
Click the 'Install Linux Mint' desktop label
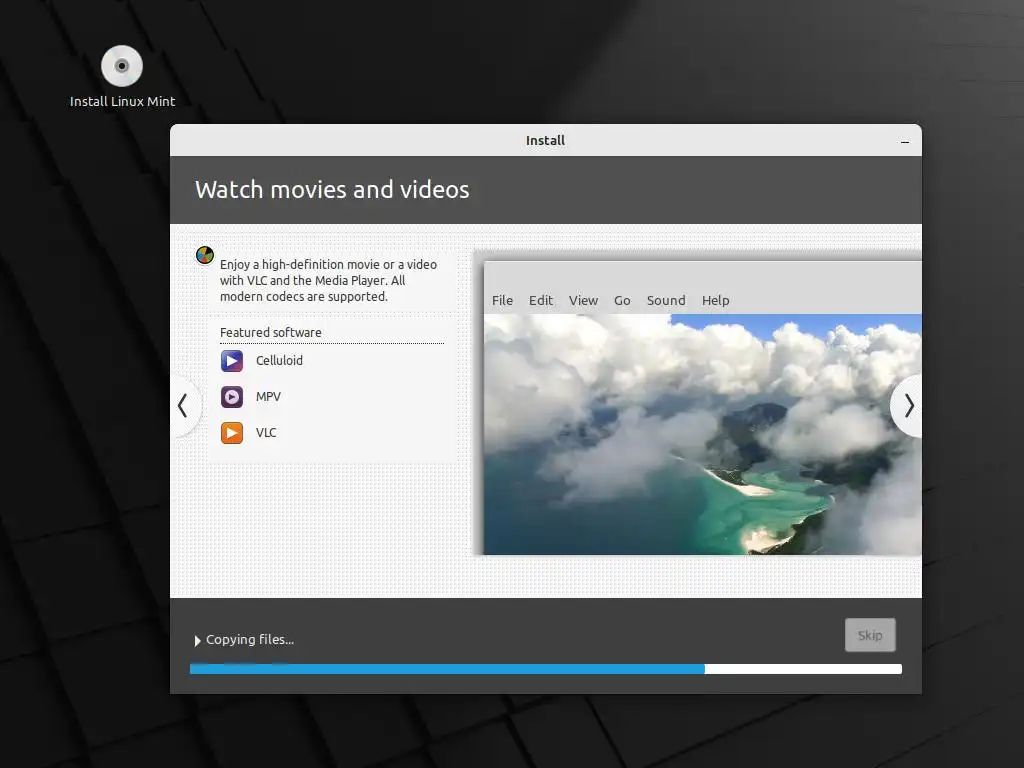pos(122,101)
